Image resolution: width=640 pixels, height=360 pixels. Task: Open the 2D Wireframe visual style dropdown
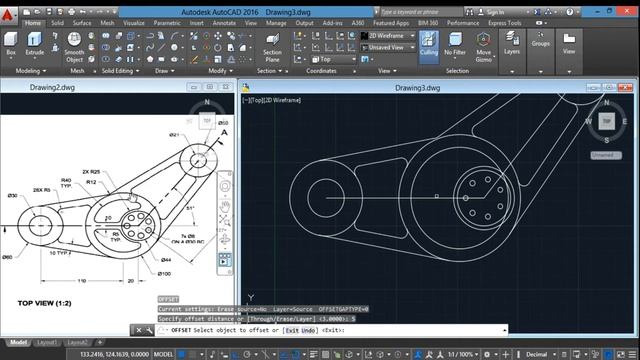click(388, 36)
